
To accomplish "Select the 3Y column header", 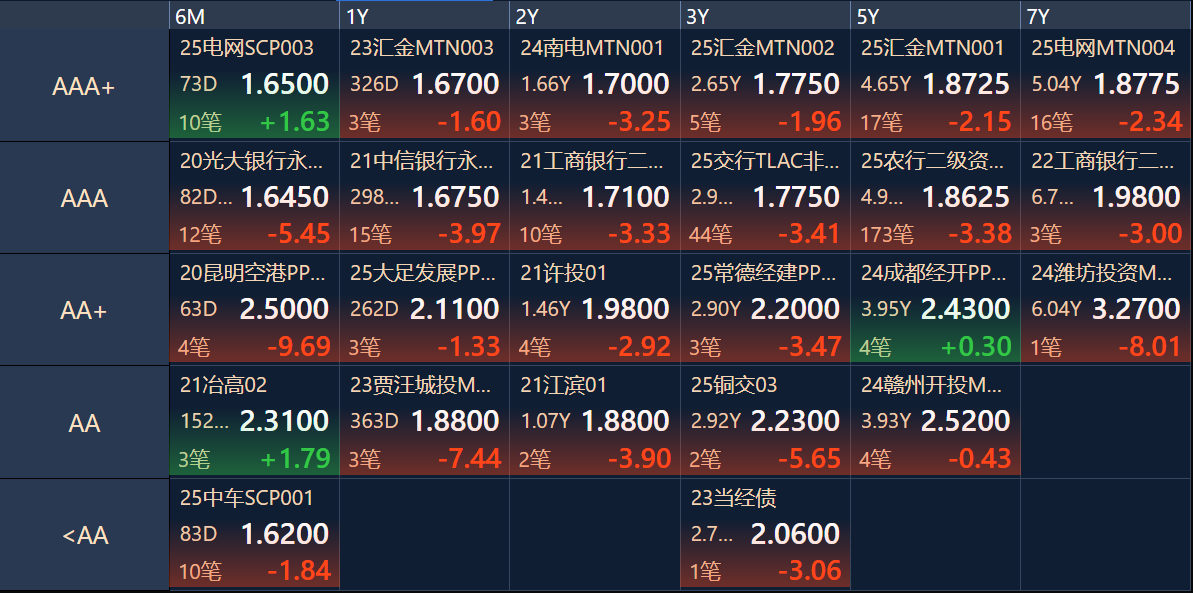I will (765, 15).
